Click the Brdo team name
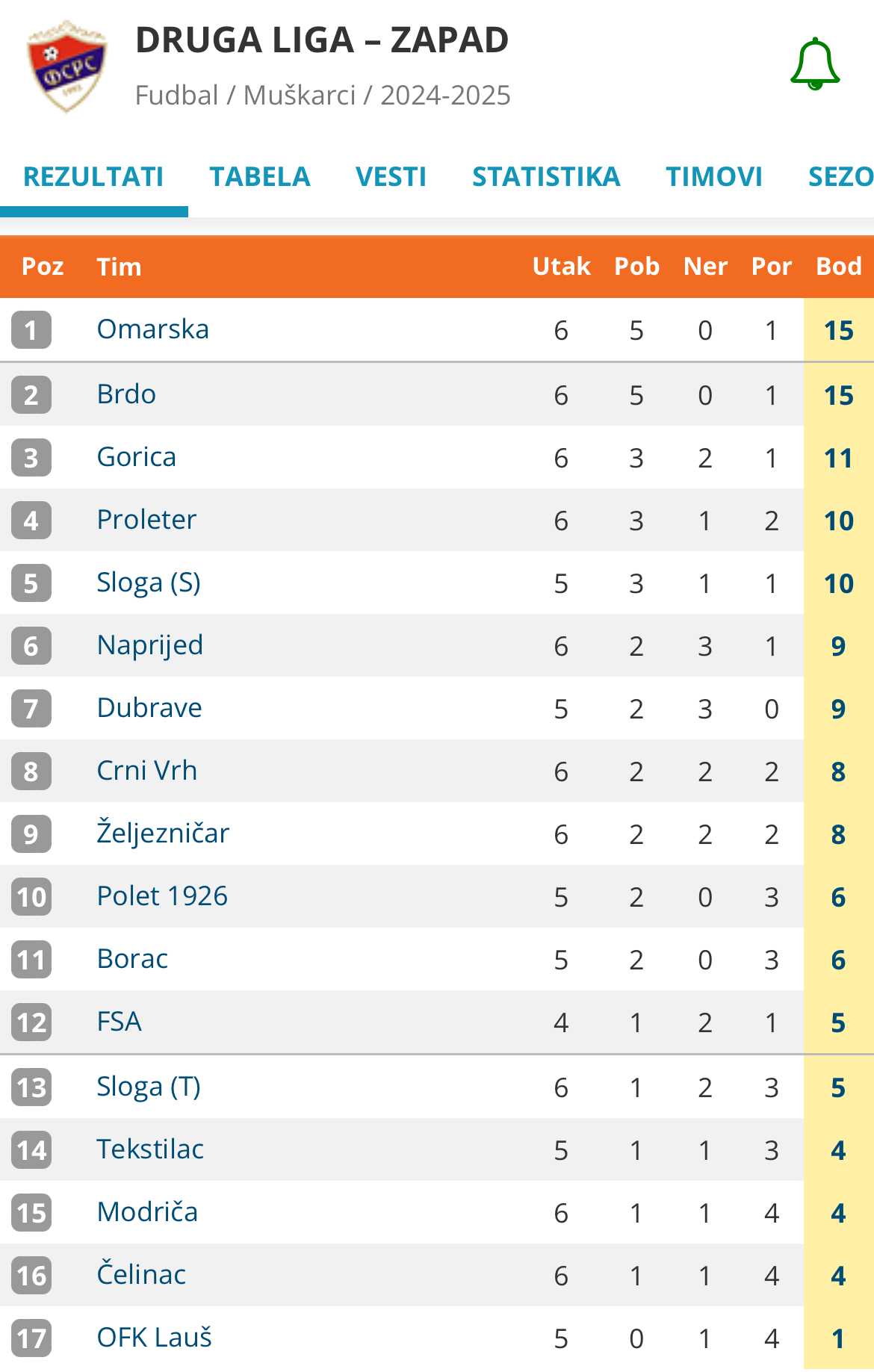The height and width of the screenshot is (1372, 874). click(x=126, y=394)
